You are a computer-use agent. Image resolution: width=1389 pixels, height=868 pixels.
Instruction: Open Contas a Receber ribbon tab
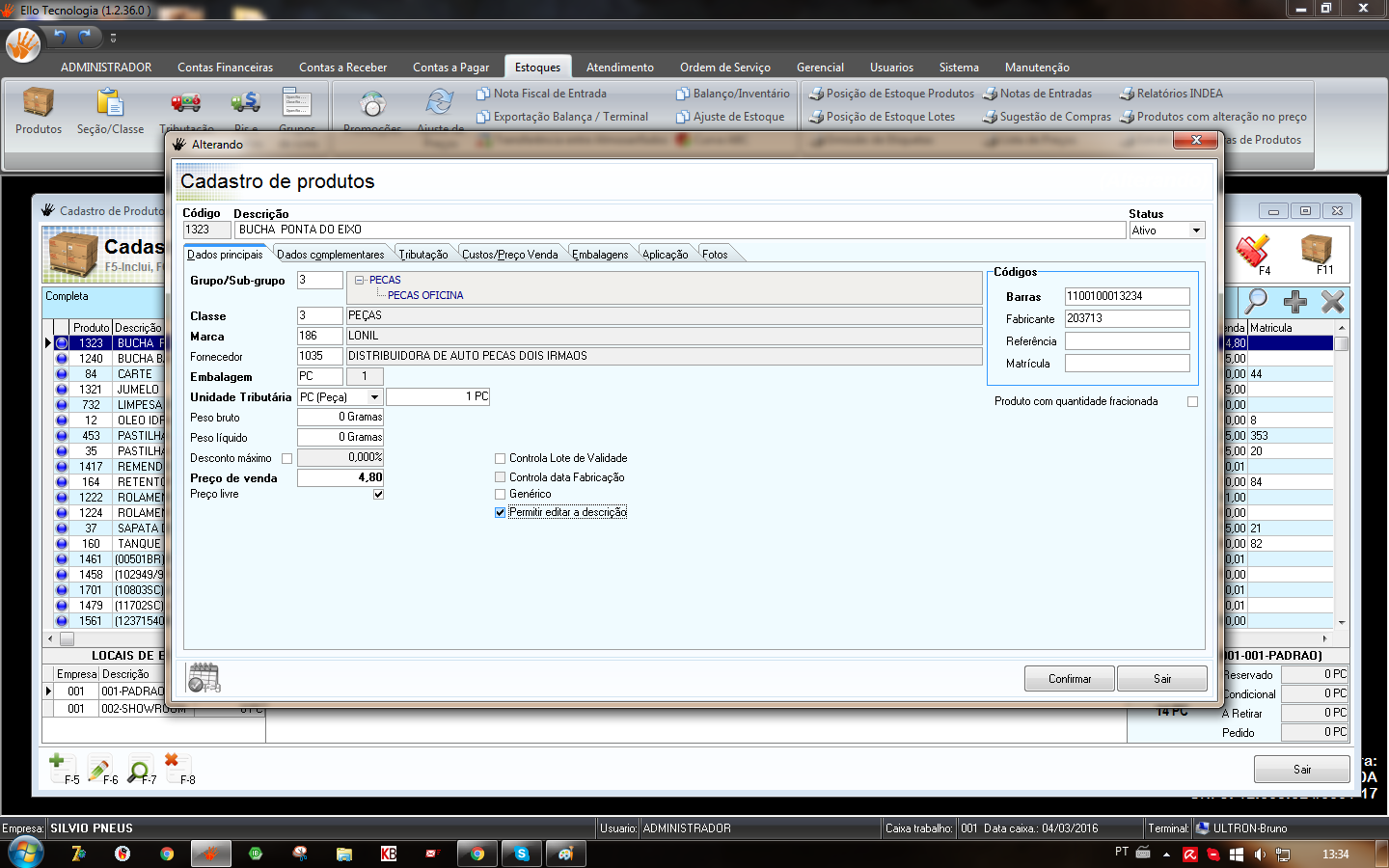[342, 68]
